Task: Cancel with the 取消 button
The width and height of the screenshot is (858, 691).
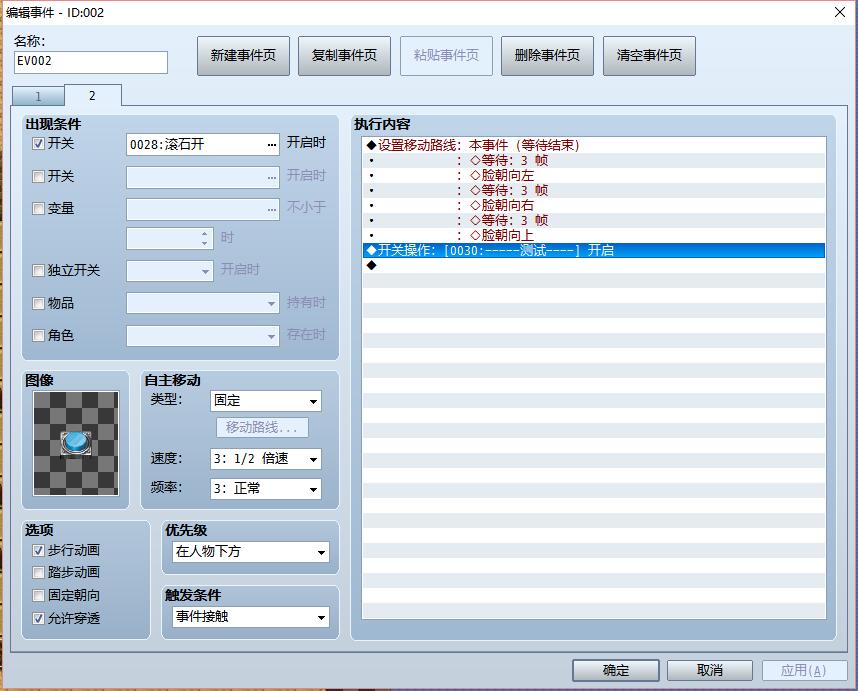Action: 710,670
